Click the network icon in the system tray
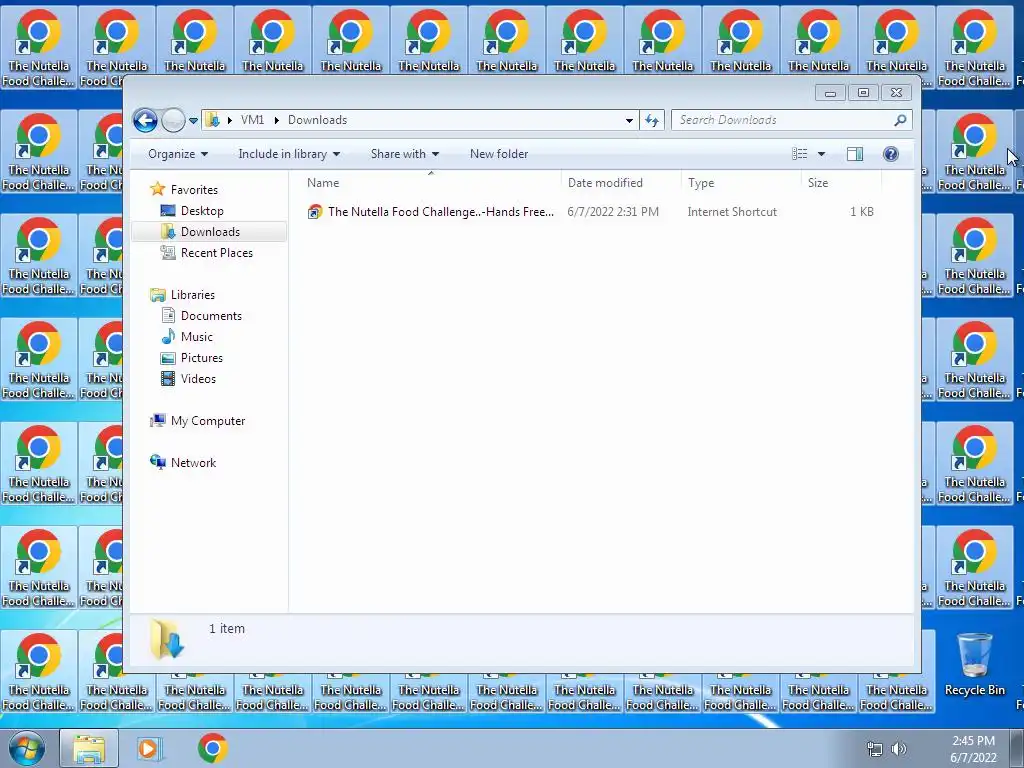The height and width of the screenshot is (768, 1024). 874,749
